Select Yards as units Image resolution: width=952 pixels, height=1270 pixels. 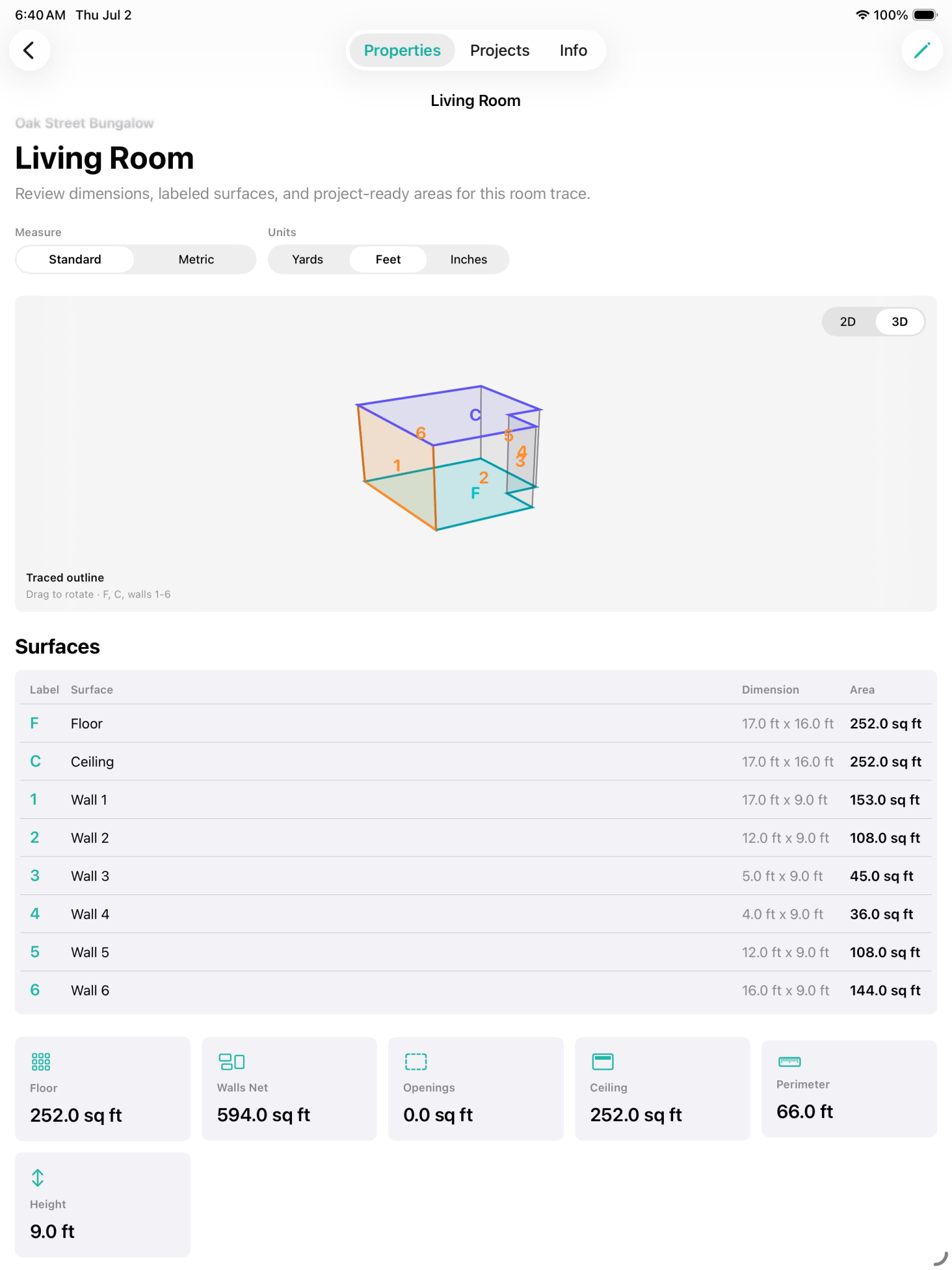click(x=307, y=259)
